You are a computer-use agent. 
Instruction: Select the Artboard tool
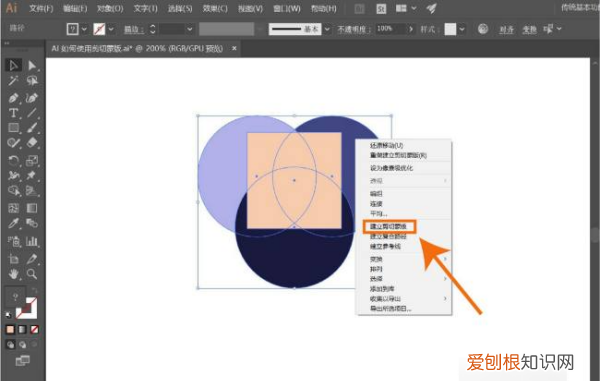pyautogui.click(x=13, y=259)
